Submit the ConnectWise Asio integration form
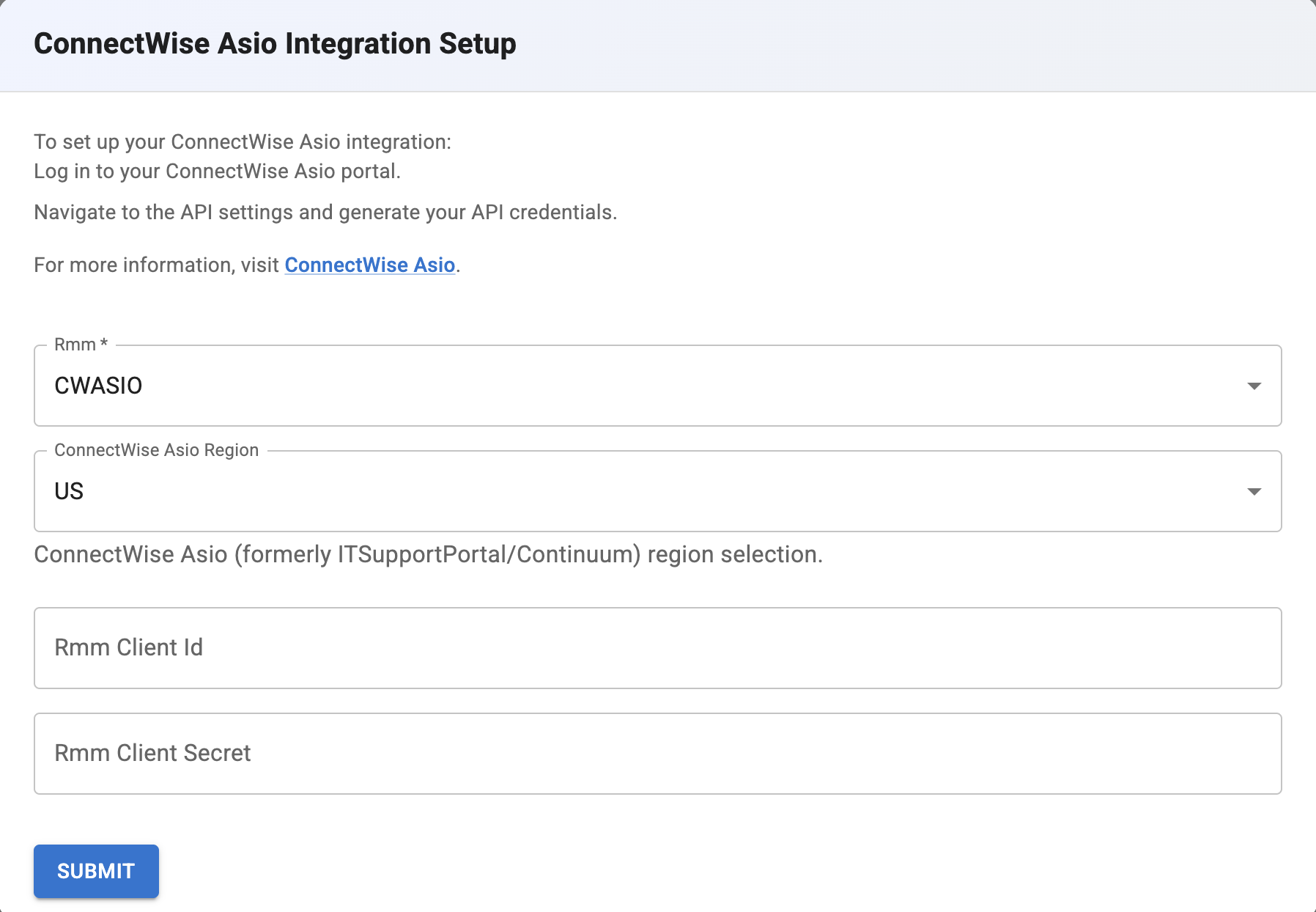1316x912 pixels. point(95,871)
